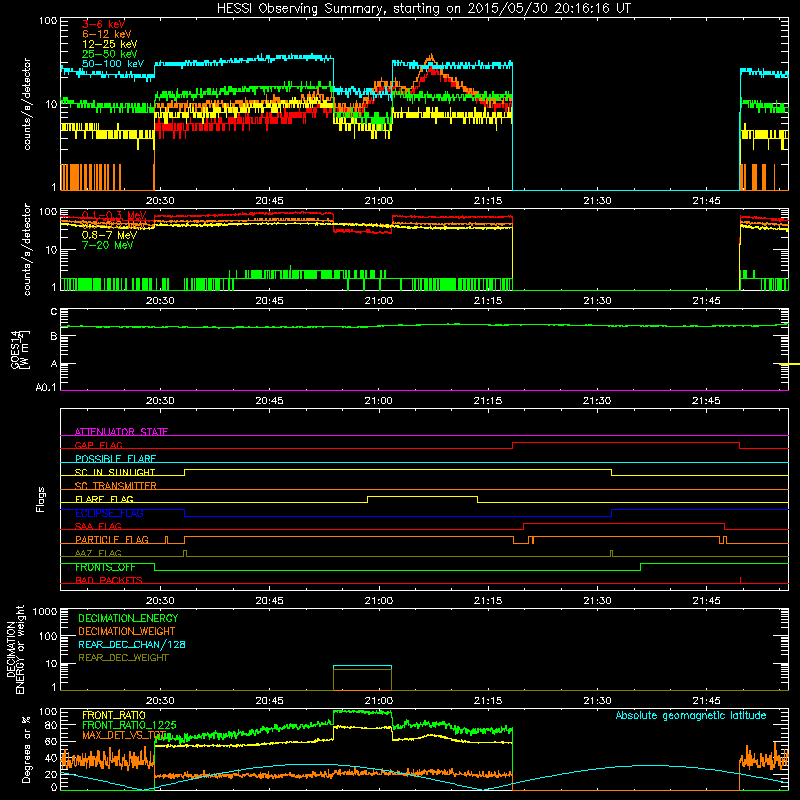Screen dimensions: 800x800
Task: Click the GOES14 axis label
Action: pyautogui.click(x=20, y=349)
